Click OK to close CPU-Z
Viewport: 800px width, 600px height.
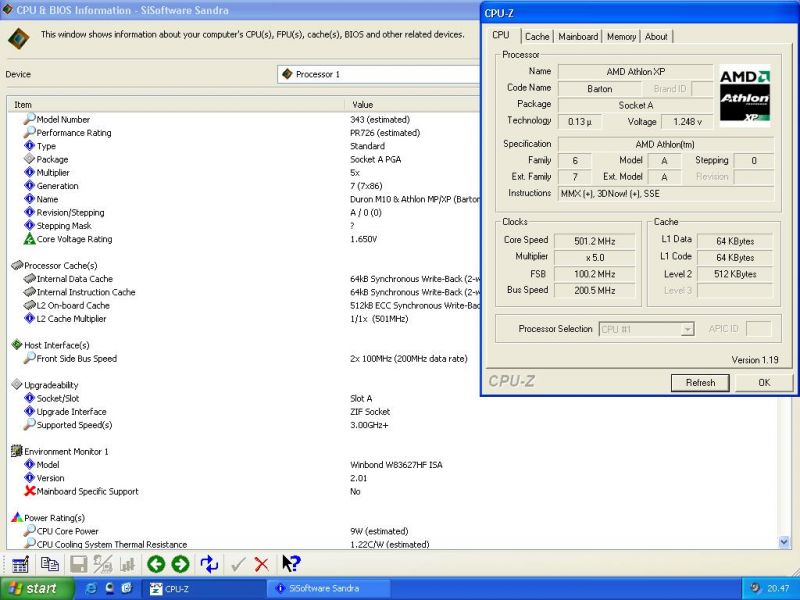pos(764,383)
